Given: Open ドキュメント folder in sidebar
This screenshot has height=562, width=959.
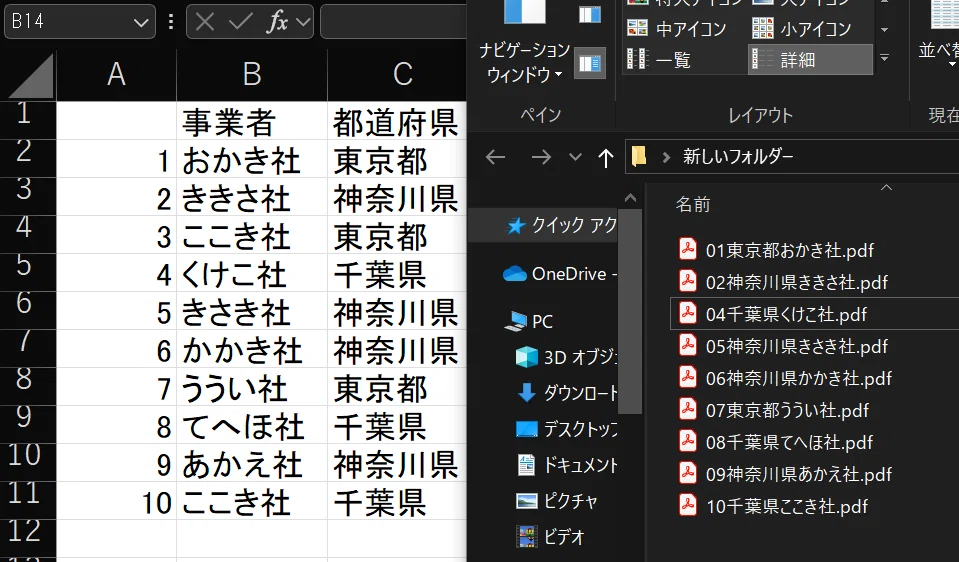Looking at the screenshot, I should (x=566, y=465).
